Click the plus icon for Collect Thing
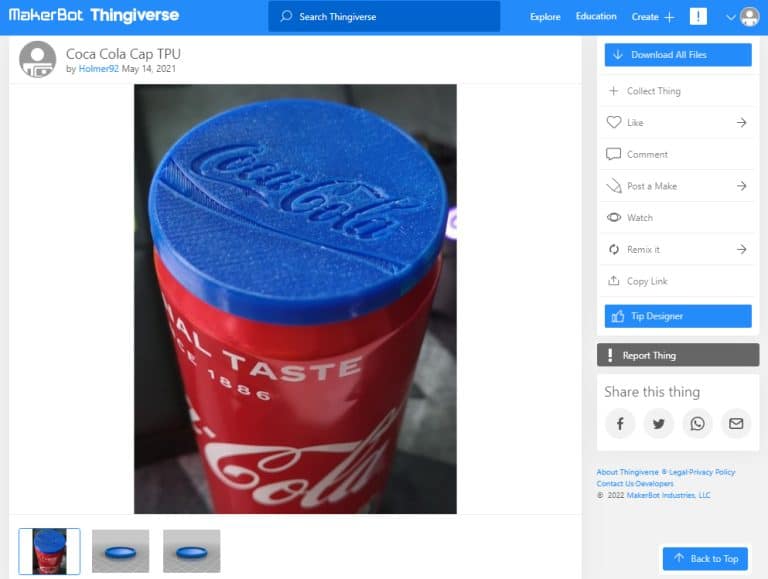The image size is (768, 579). [613, 91]
